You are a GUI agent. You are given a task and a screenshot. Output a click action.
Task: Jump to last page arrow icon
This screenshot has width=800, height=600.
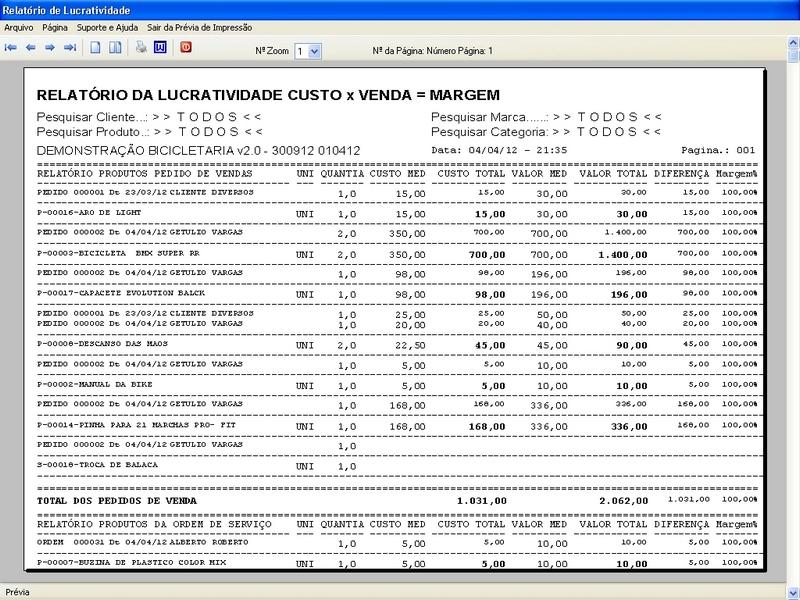tap(70, 48)
